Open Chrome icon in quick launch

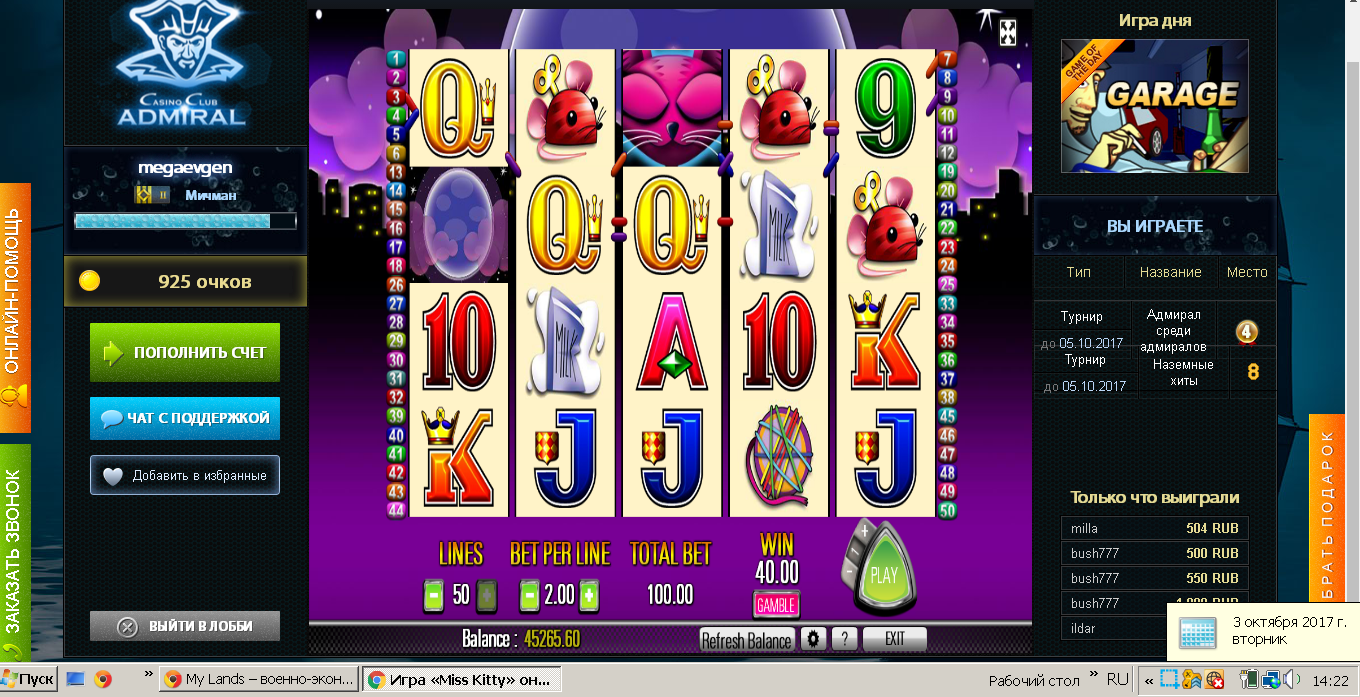102,679
